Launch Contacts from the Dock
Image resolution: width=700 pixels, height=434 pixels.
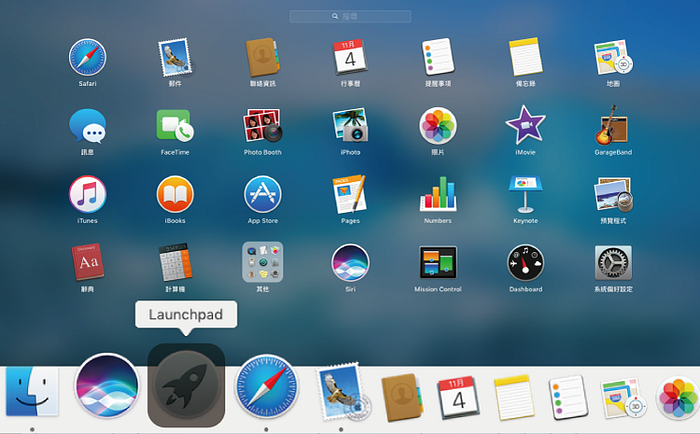402,397
